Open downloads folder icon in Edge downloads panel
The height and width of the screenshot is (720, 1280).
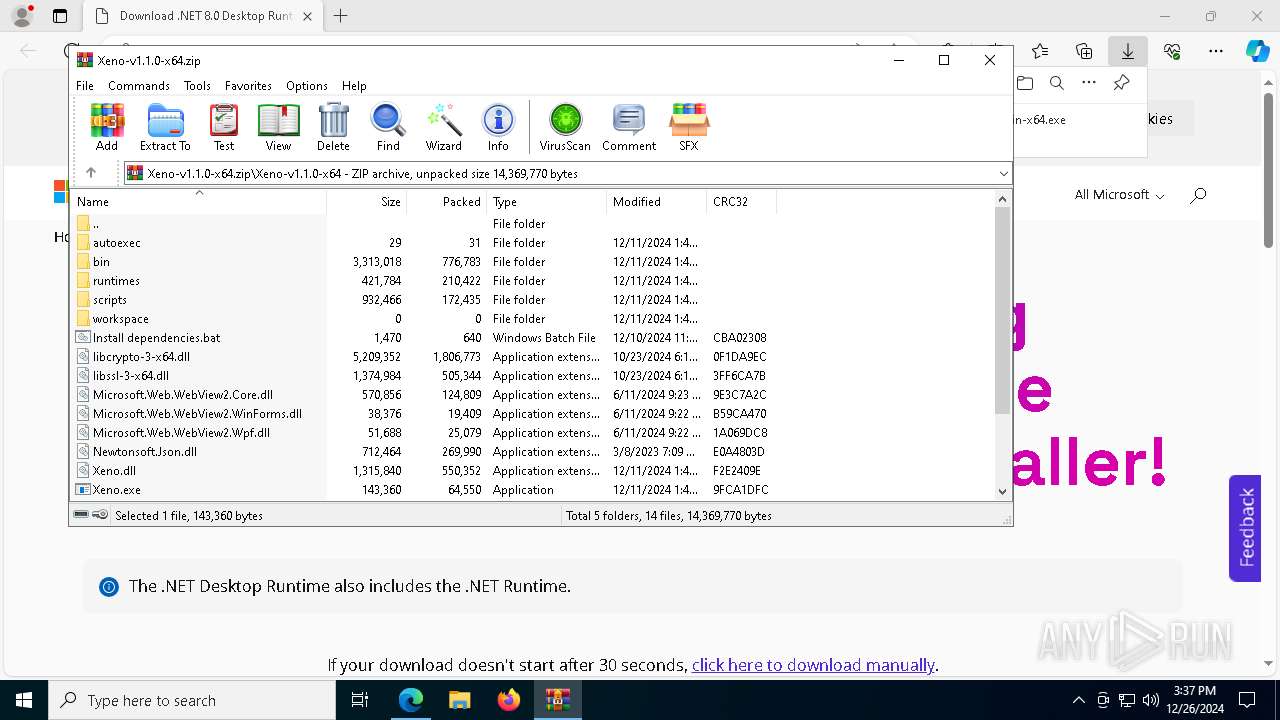[x=1024, y=83]
